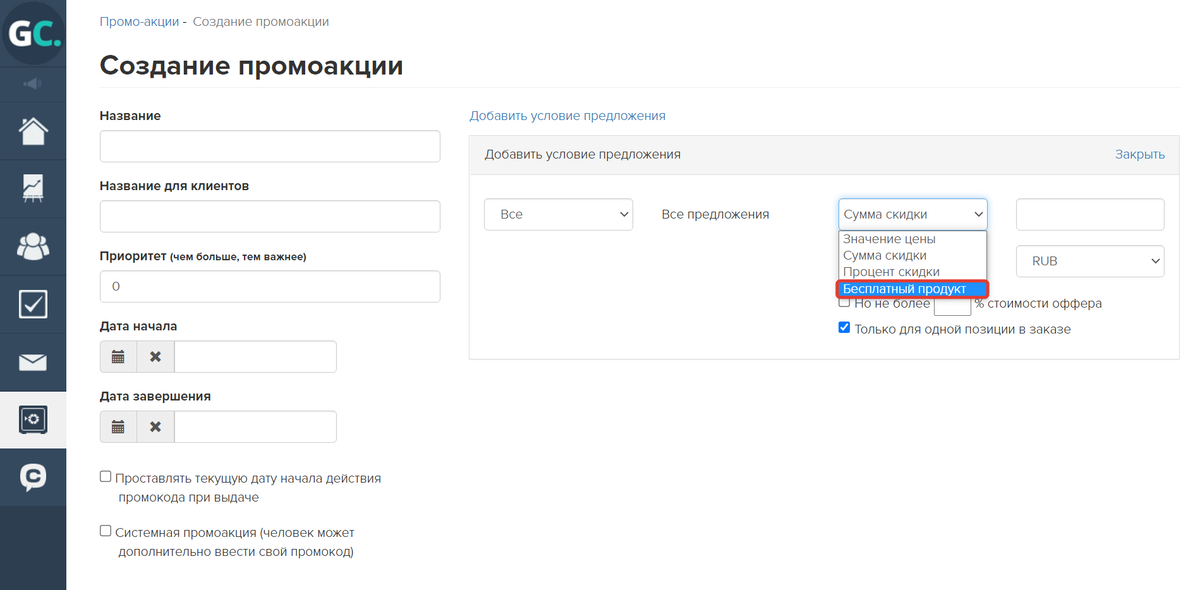The image size is (1200, 590).
Task: Open the Промо-акции breadcrumb link
Action: 139,21
